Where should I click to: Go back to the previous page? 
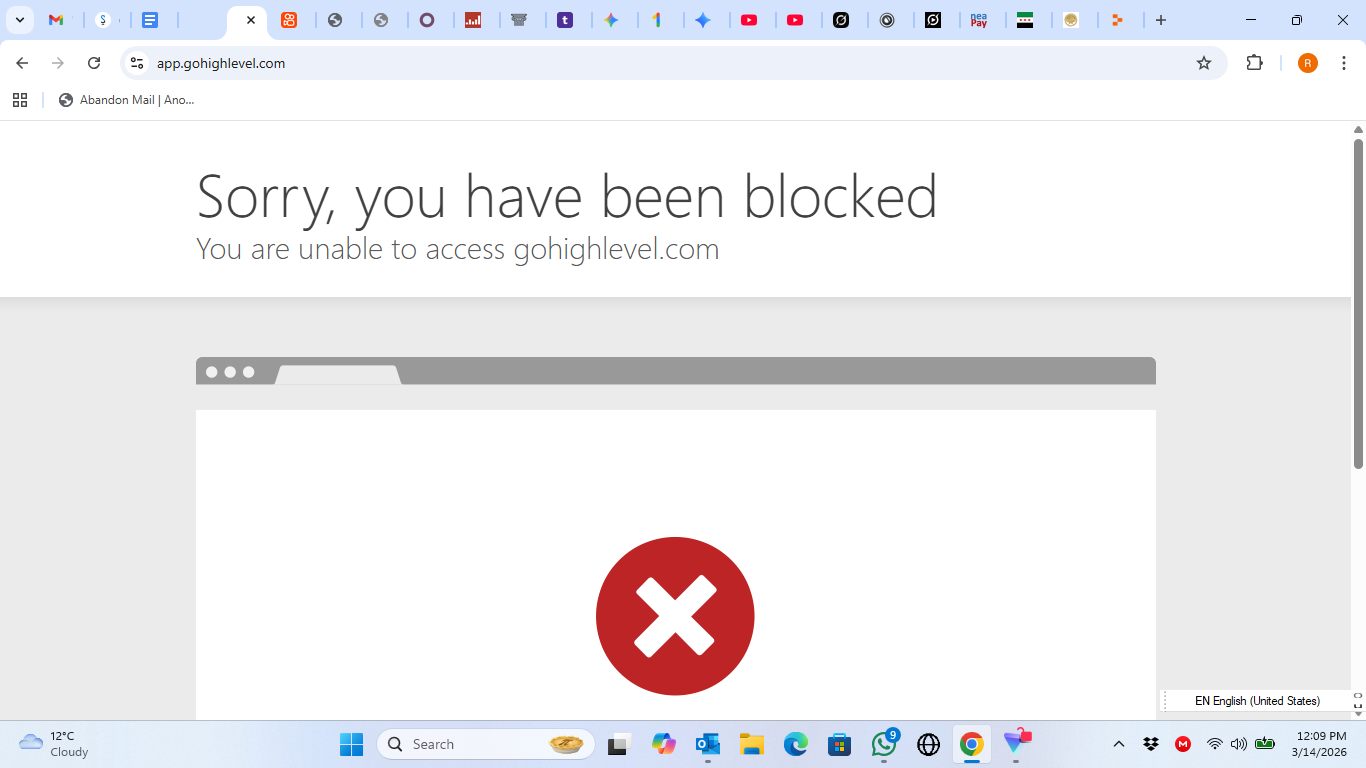tap(22, 63)
